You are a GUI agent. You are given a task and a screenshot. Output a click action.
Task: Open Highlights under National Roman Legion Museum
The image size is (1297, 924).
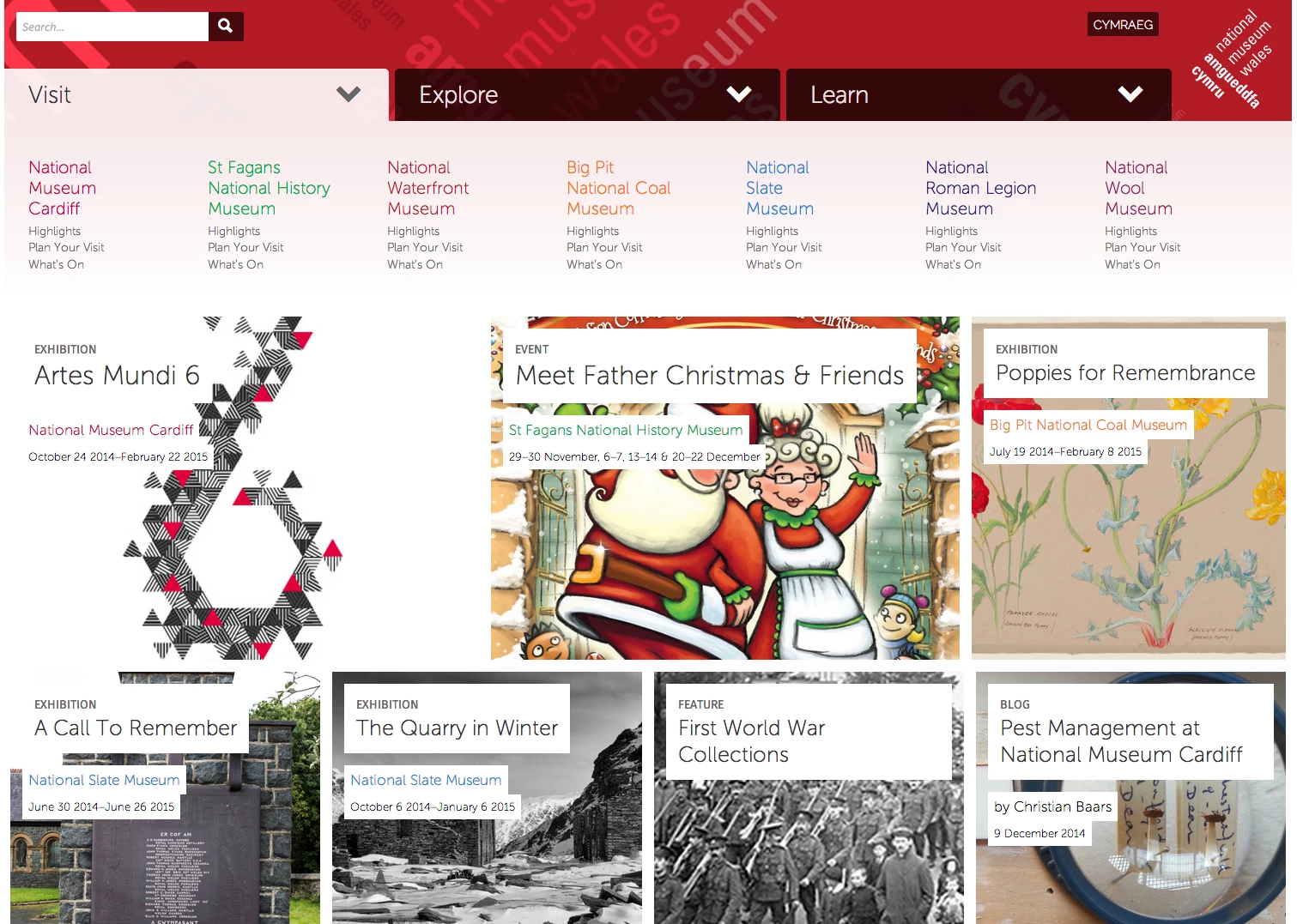951,231
